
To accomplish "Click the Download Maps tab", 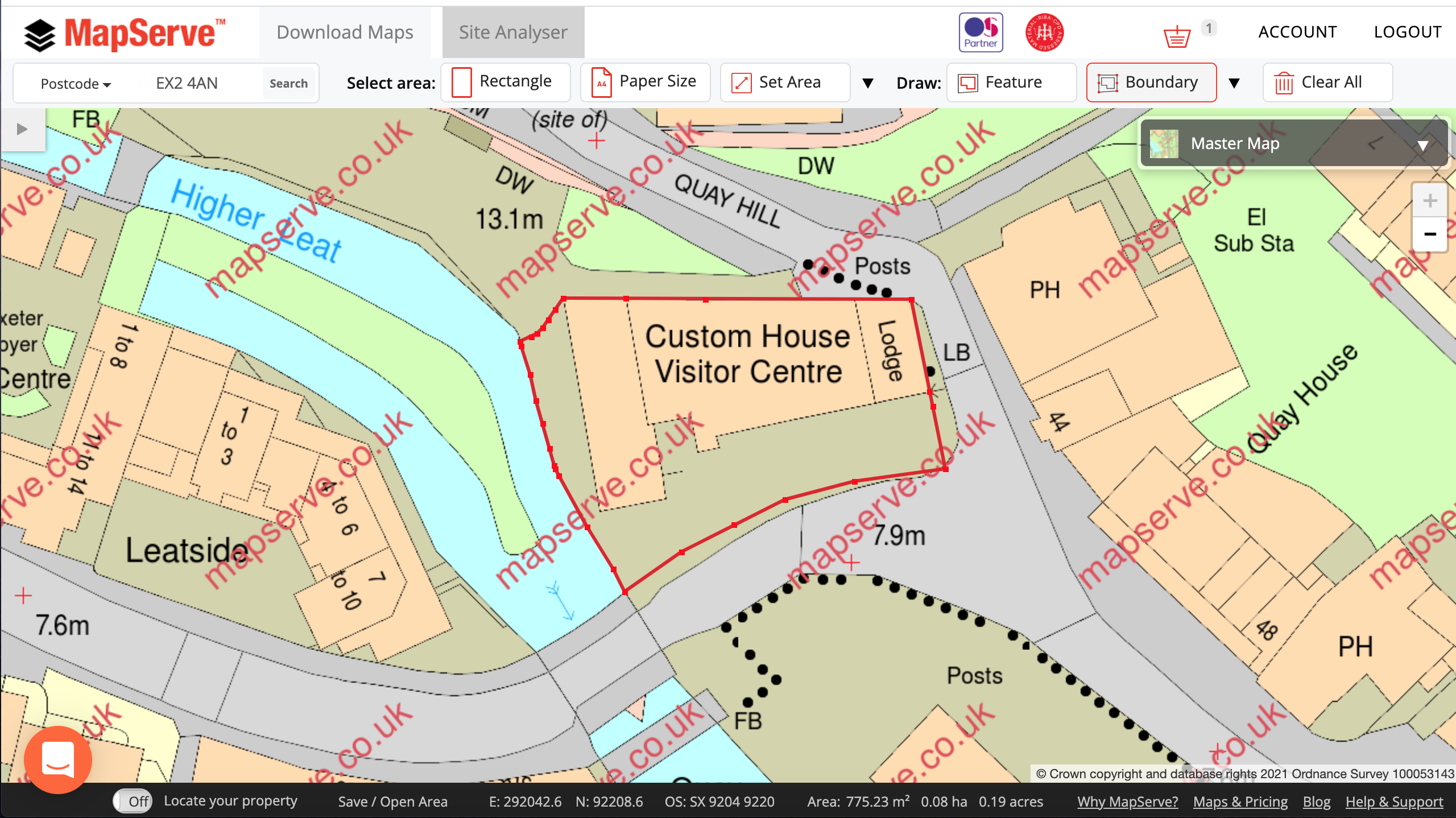I will click(x=345, y=32).
